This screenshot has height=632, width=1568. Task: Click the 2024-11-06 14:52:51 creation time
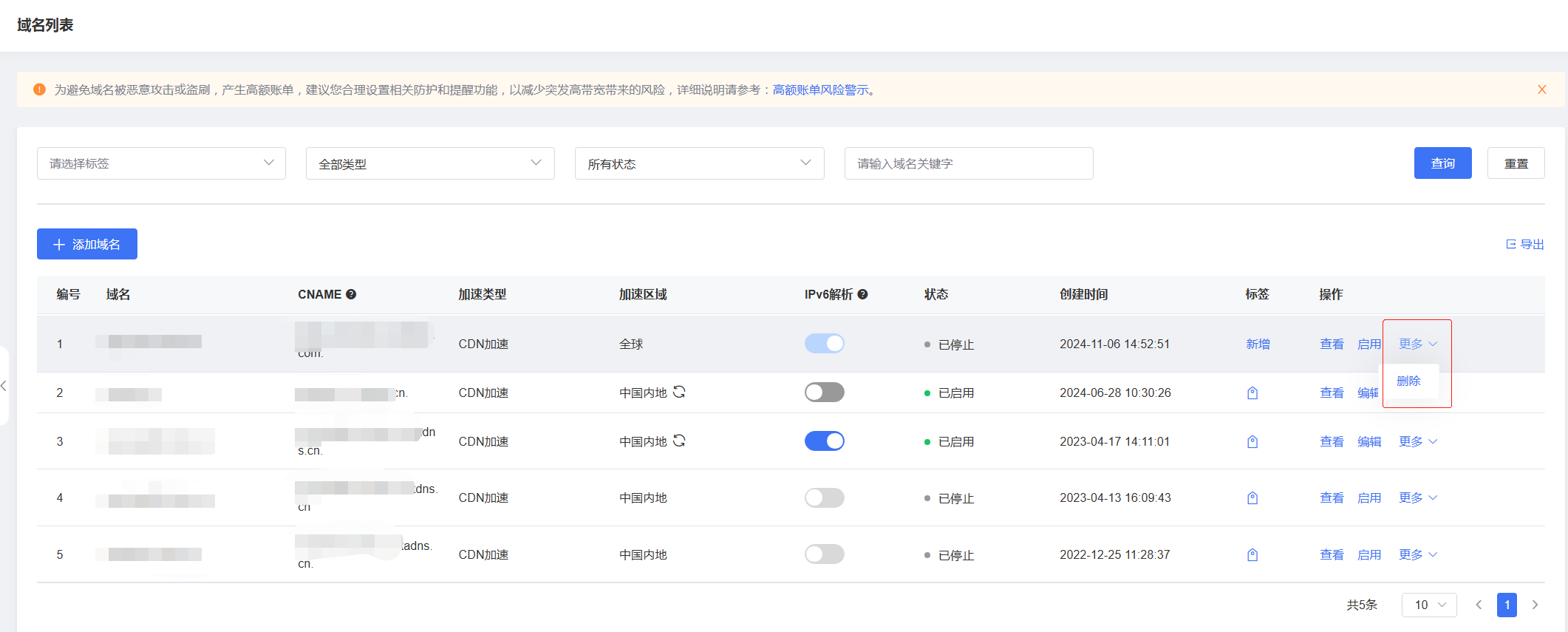tap(1114, 344)
